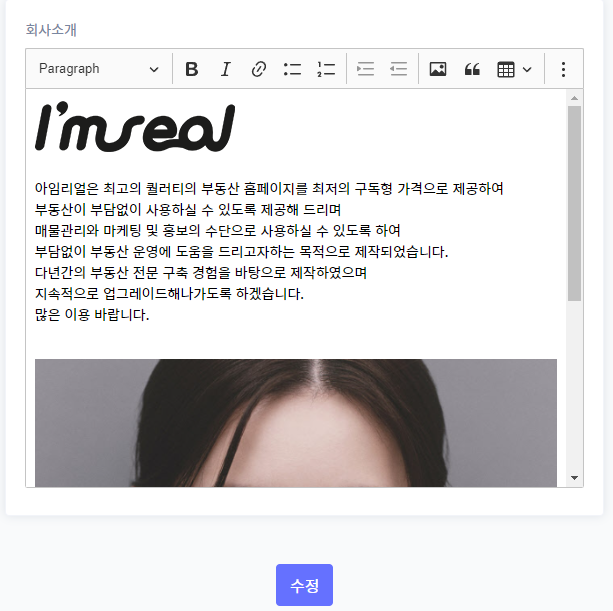The image size is (613, 611).
Task: Click the editor vertical scrollbar thumb
Action: coord(574,203)
